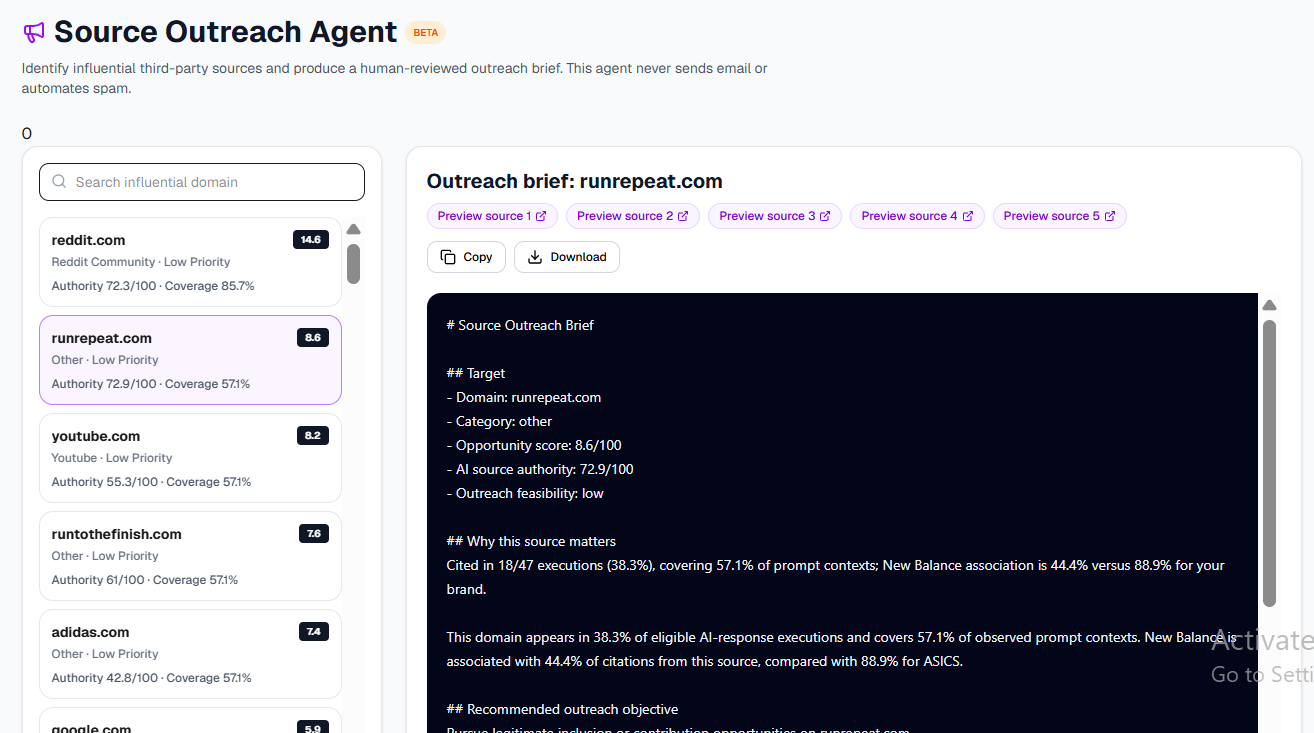Click the 'AI source authority: 72.9/100' line
The height and width of the screenshot is (733, 1314).
tap(540, 469)
